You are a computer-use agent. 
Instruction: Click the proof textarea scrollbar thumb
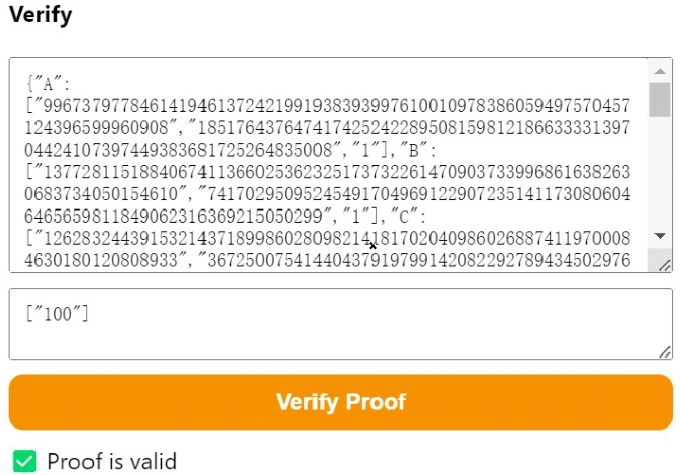(660, 100)
